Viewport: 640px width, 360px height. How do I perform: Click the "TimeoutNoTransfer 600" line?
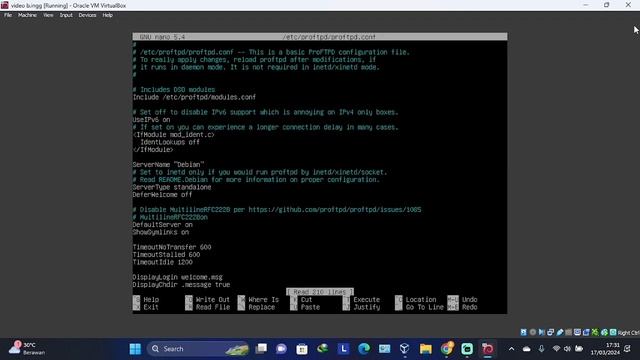(x=172, y=247)
